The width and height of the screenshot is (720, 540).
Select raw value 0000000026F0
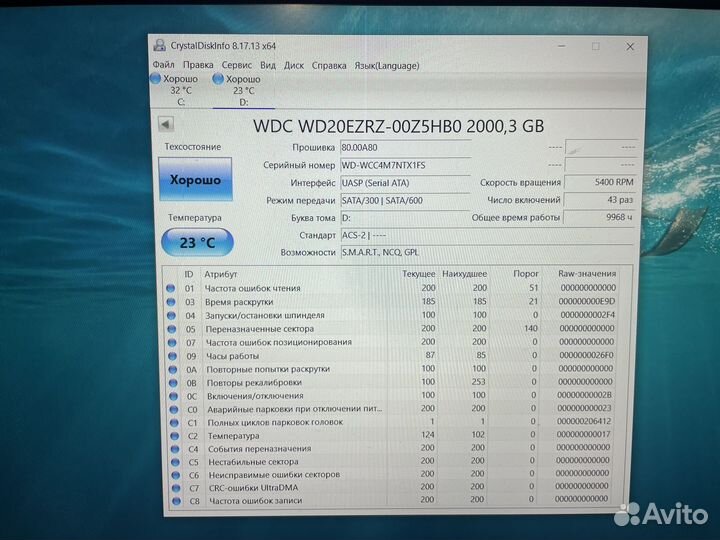[x=586, y=355]
